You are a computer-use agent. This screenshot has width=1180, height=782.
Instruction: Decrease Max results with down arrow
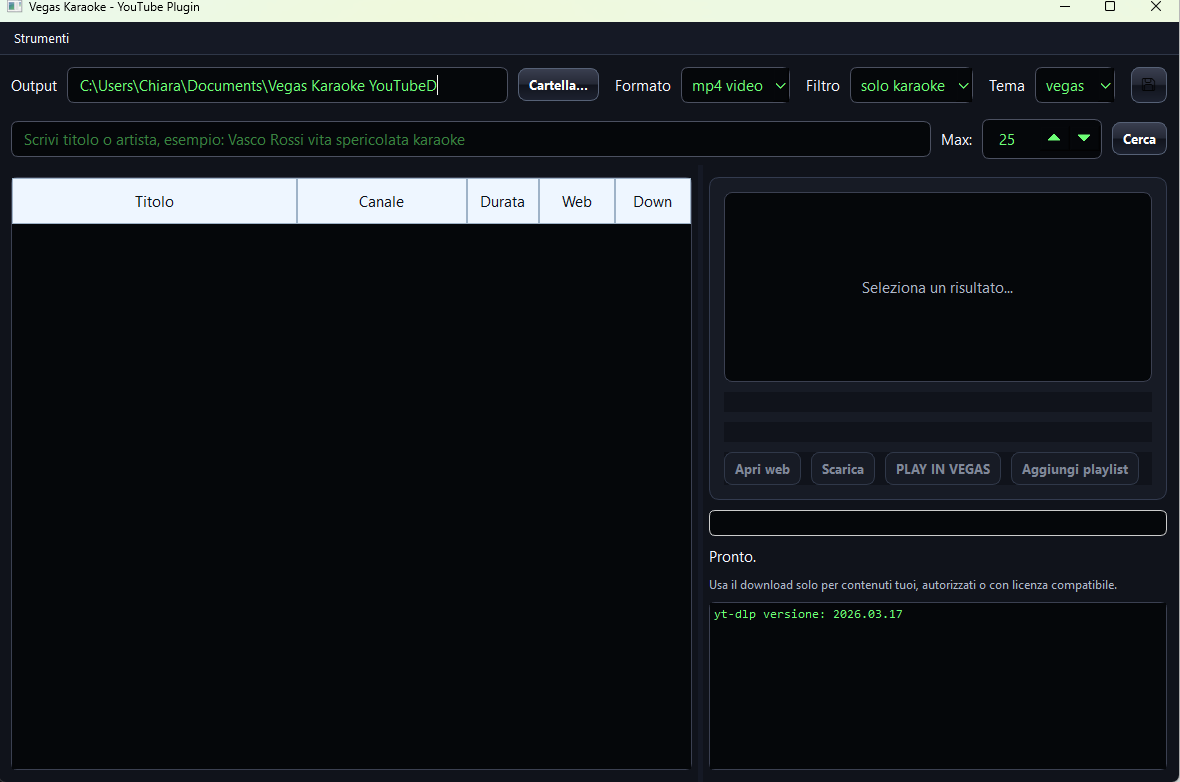pos(1084,138)
